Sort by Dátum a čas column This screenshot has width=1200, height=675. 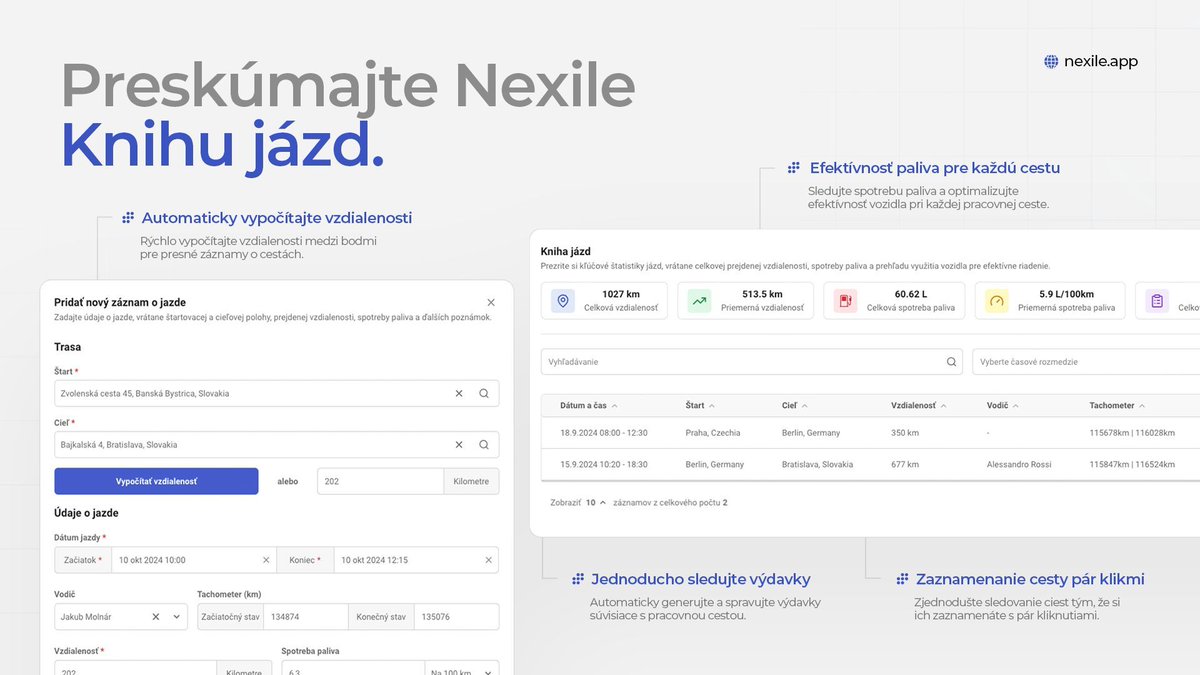coord(589,405)
